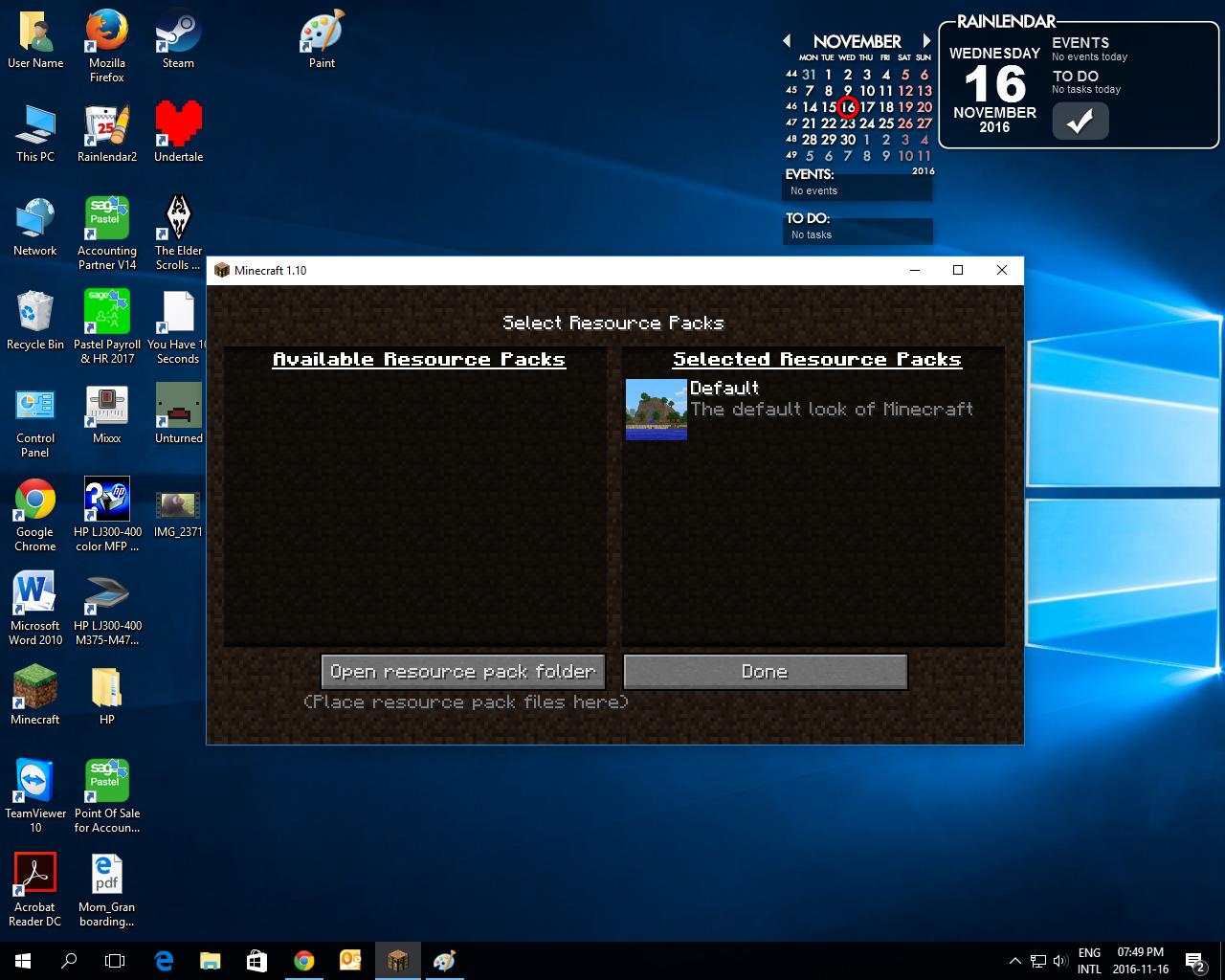Open the Paint desktop shortcut
This screenshot has height=980, width=1225.
[322, 33]
